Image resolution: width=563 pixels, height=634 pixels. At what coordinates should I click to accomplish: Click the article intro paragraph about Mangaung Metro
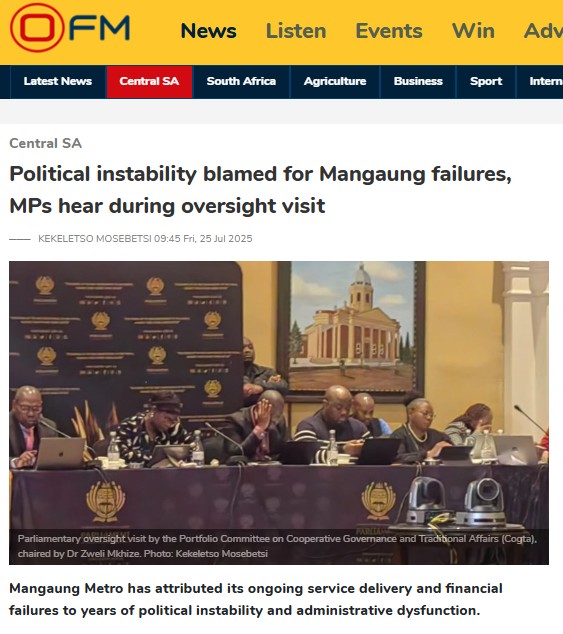click(256, 599)
